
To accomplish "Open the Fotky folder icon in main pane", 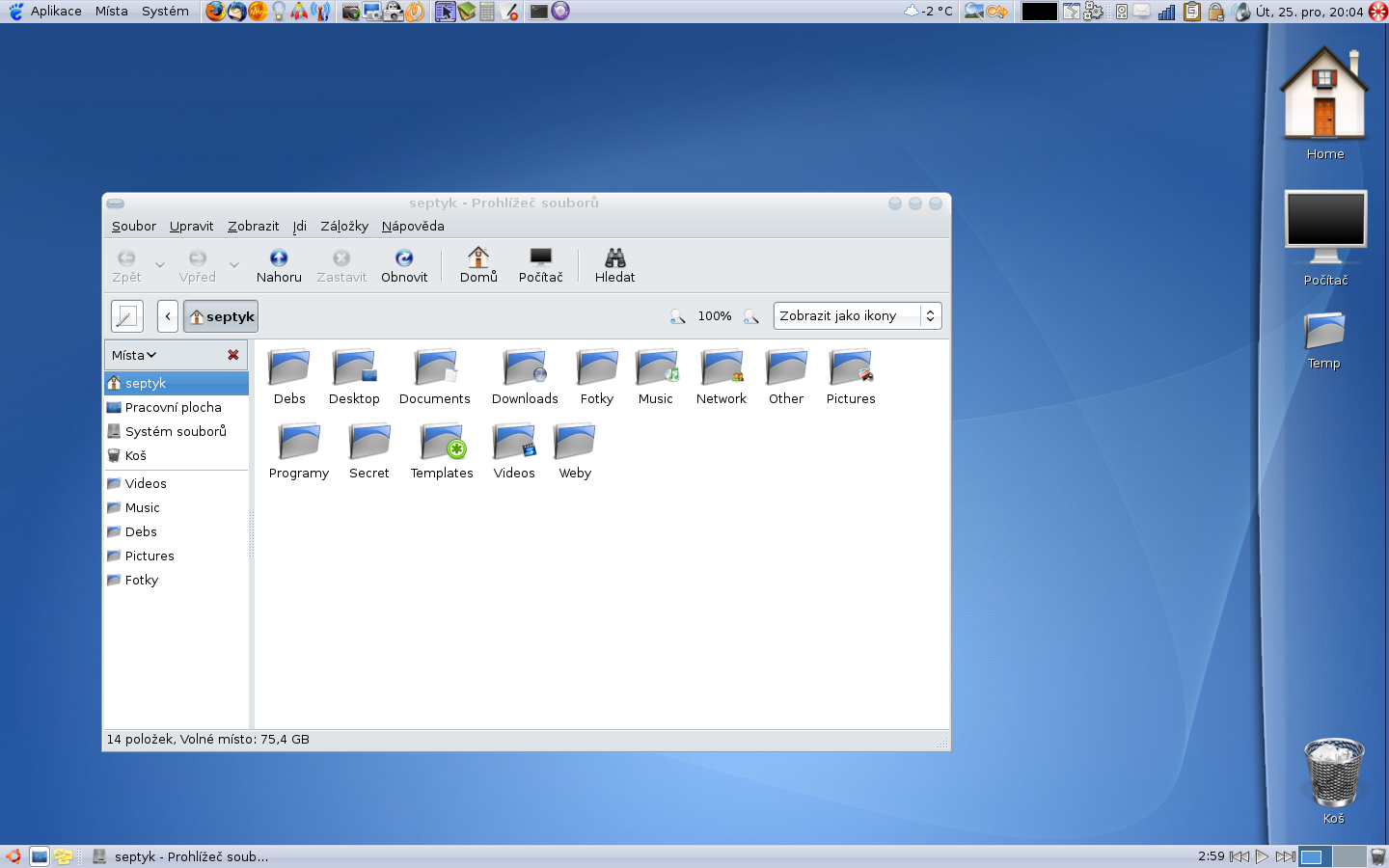I will [x=597, y=368].
